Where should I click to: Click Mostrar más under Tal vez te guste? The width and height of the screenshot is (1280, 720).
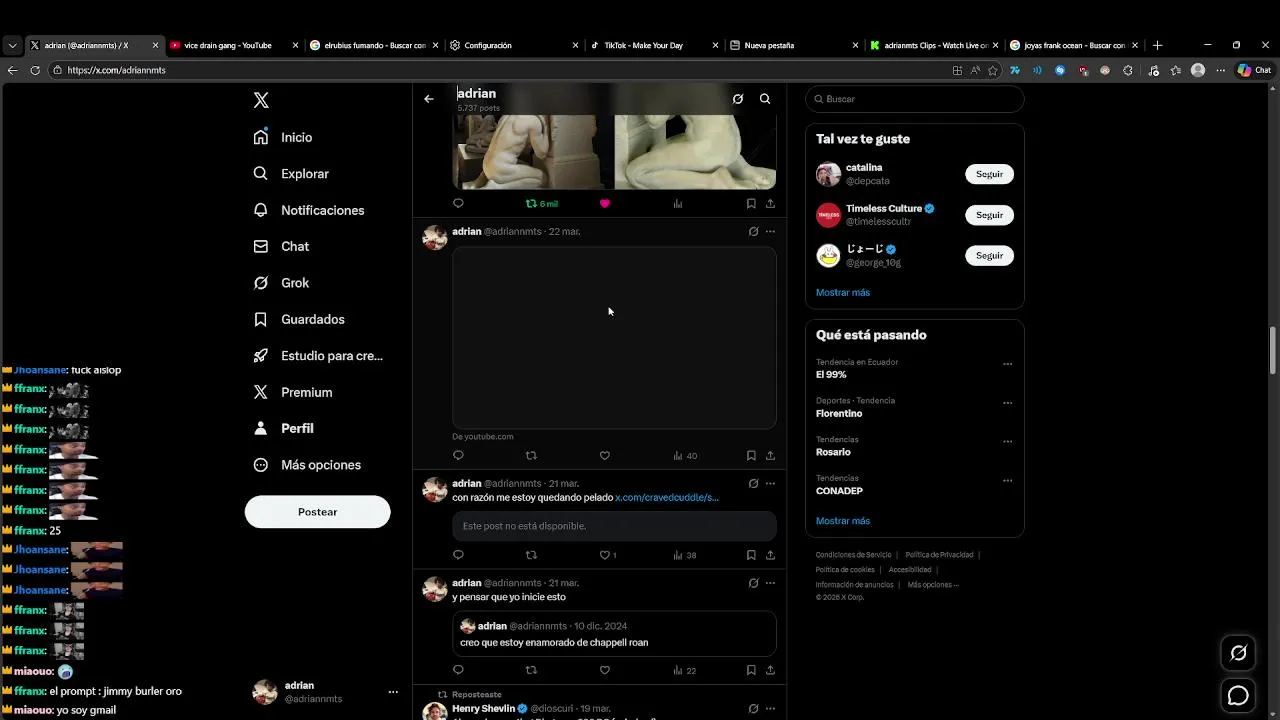tap(843, 292)
